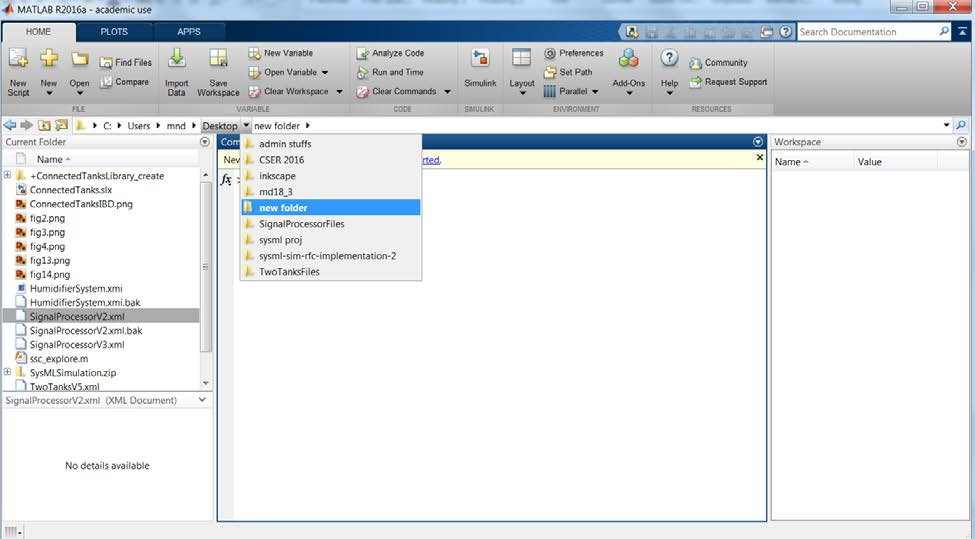Click the Analyze Code icon
This screenshot has height=539, width=975.
click(x=364, y=53)
